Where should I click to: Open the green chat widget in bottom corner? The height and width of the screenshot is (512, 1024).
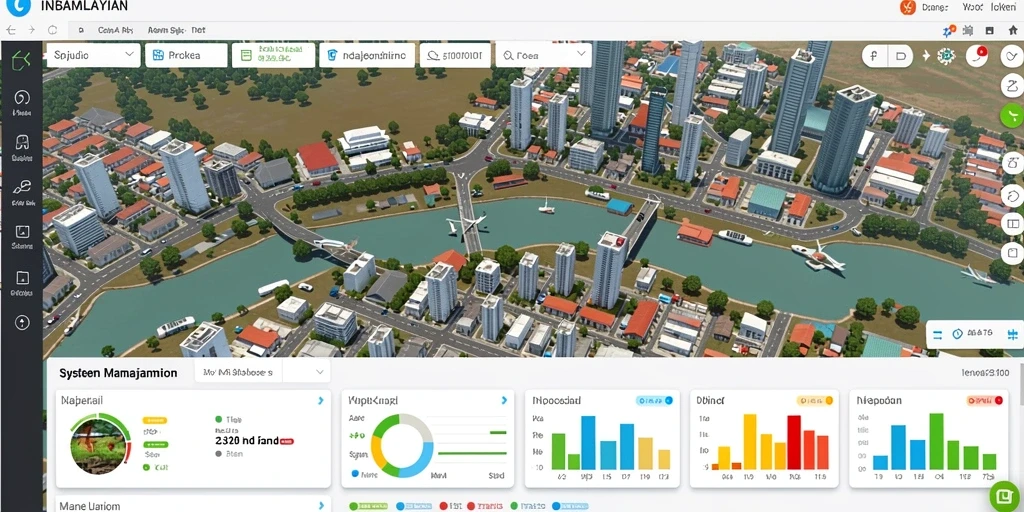[x=1004, y=496]
